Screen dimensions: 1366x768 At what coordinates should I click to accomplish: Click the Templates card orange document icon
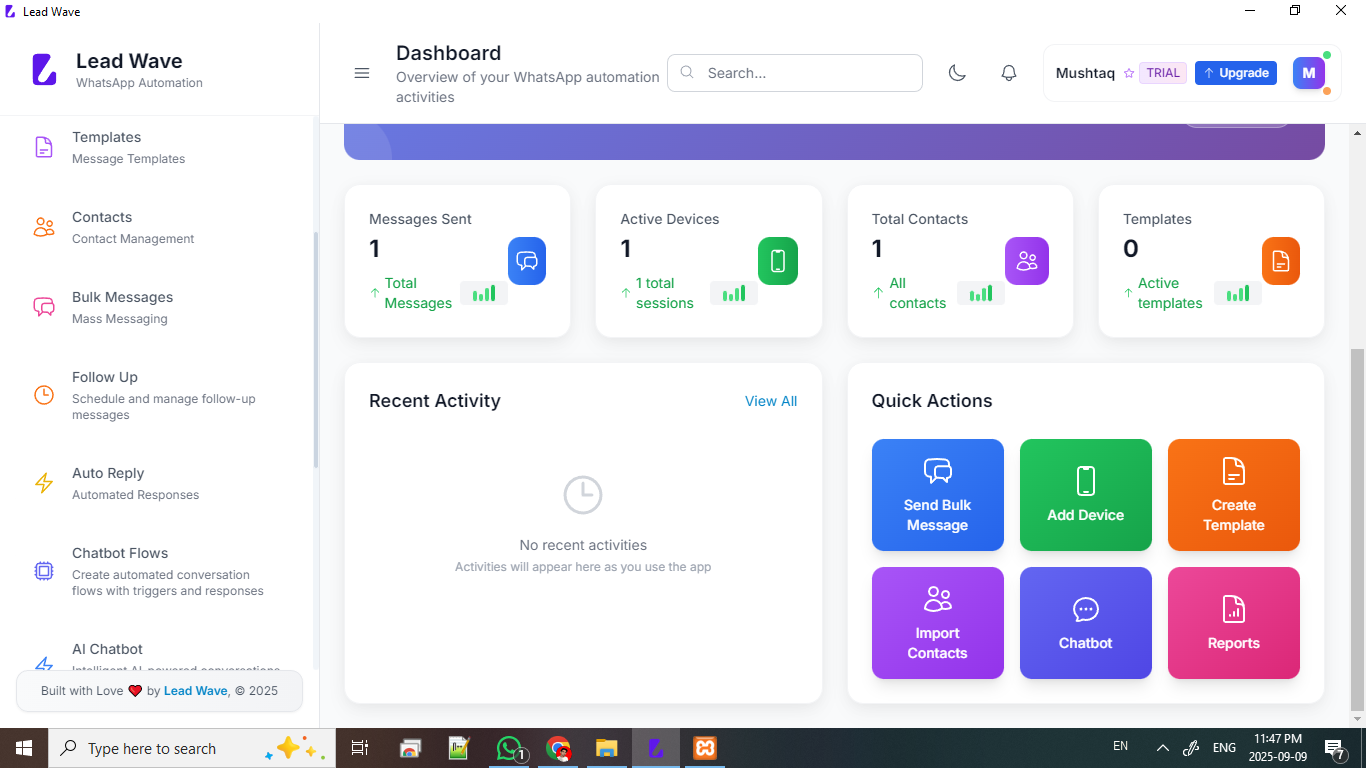pos(1281,261)
